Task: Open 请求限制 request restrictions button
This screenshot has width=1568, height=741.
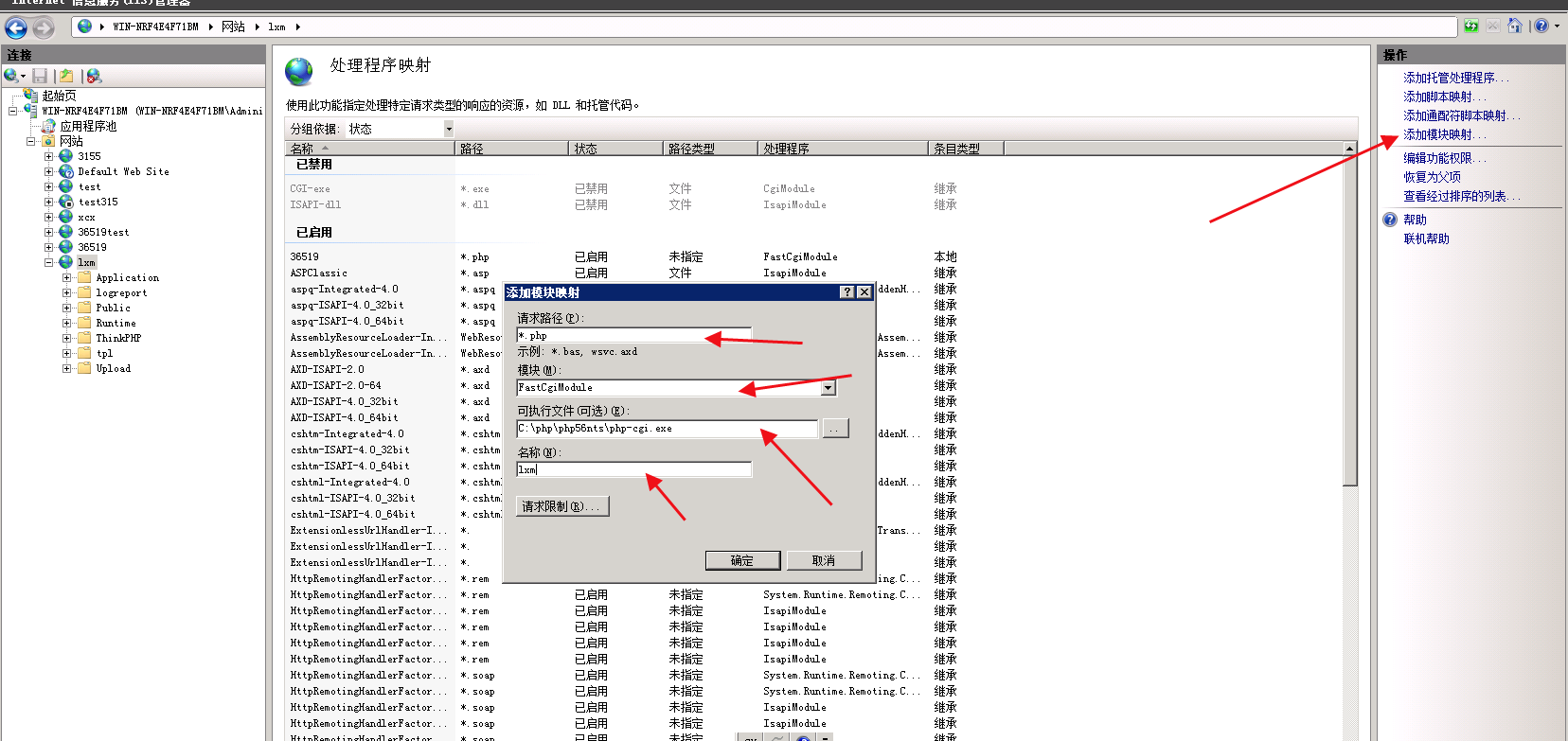Action: [x=562, y=506]
